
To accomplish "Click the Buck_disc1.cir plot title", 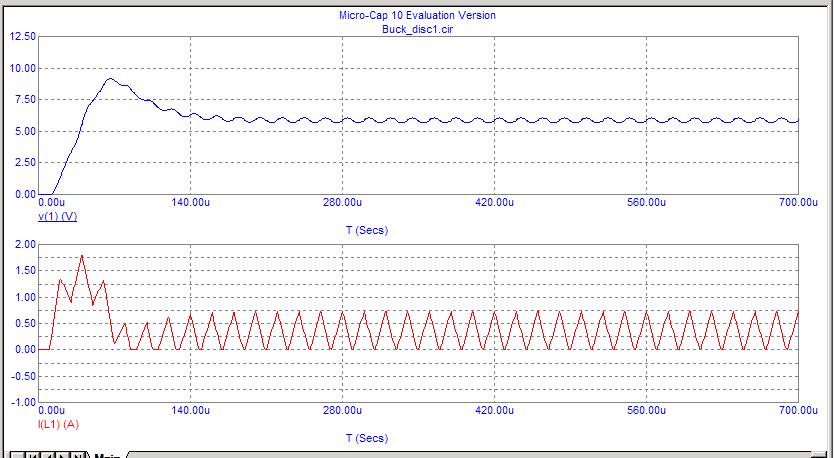I will (x=417, y=29).
